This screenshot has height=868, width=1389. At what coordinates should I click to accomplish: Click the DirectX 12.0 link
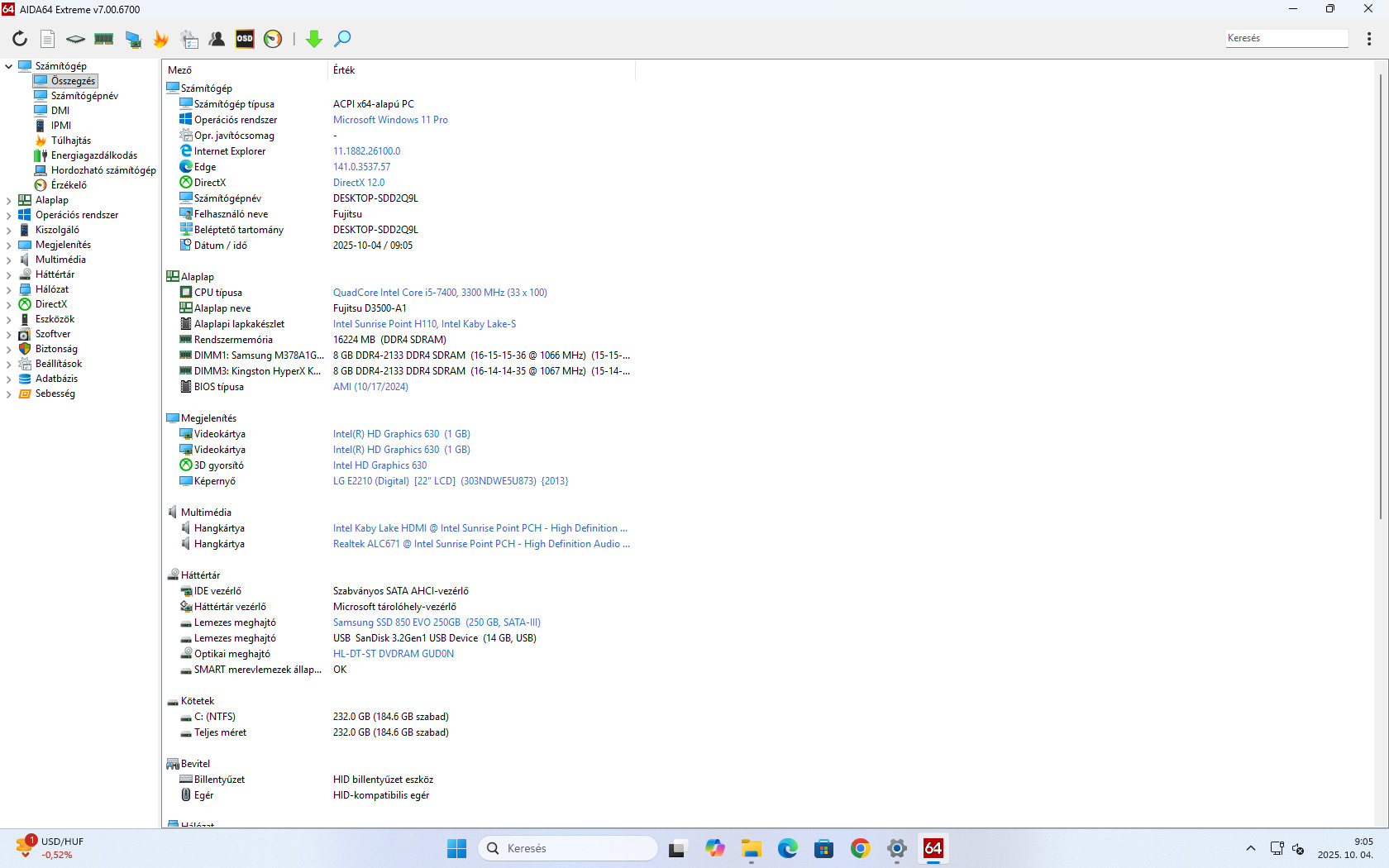click(359, 183)
